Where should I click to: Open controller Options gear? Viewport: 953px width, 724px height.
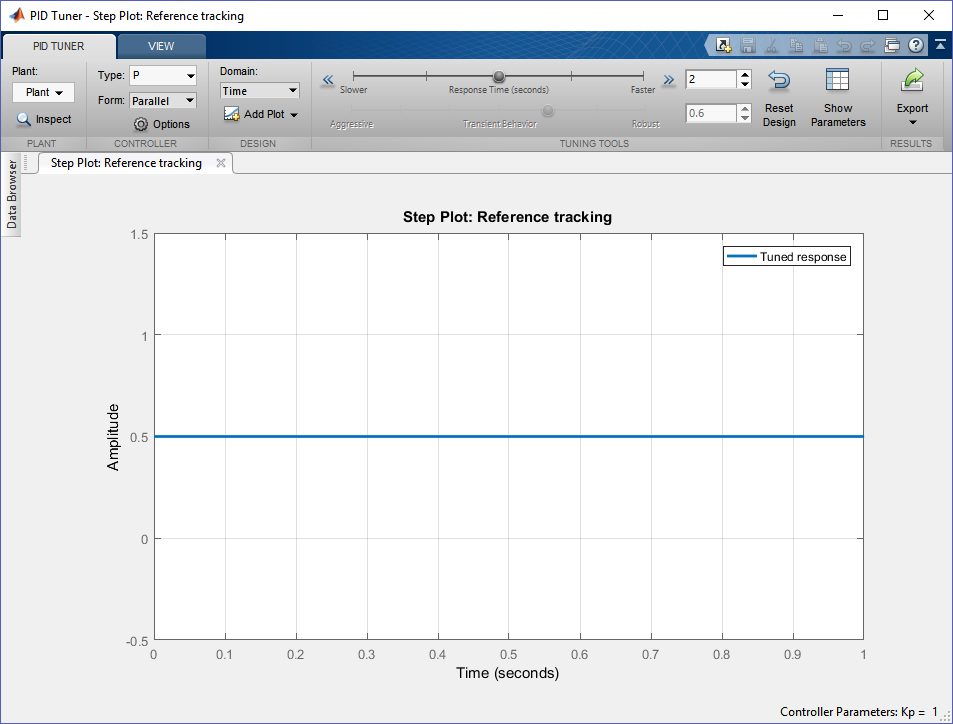(141, 124)
